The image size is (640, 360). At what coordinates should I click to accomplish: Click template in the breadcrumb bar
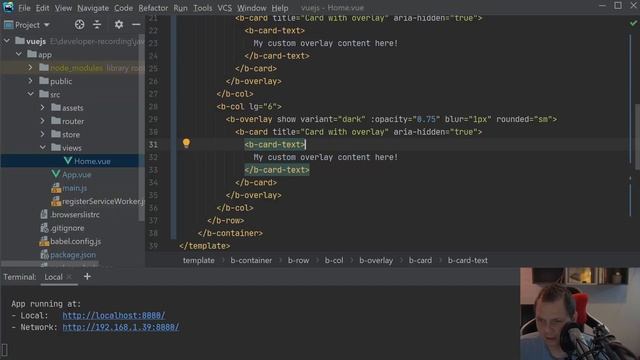click(198, 260)
